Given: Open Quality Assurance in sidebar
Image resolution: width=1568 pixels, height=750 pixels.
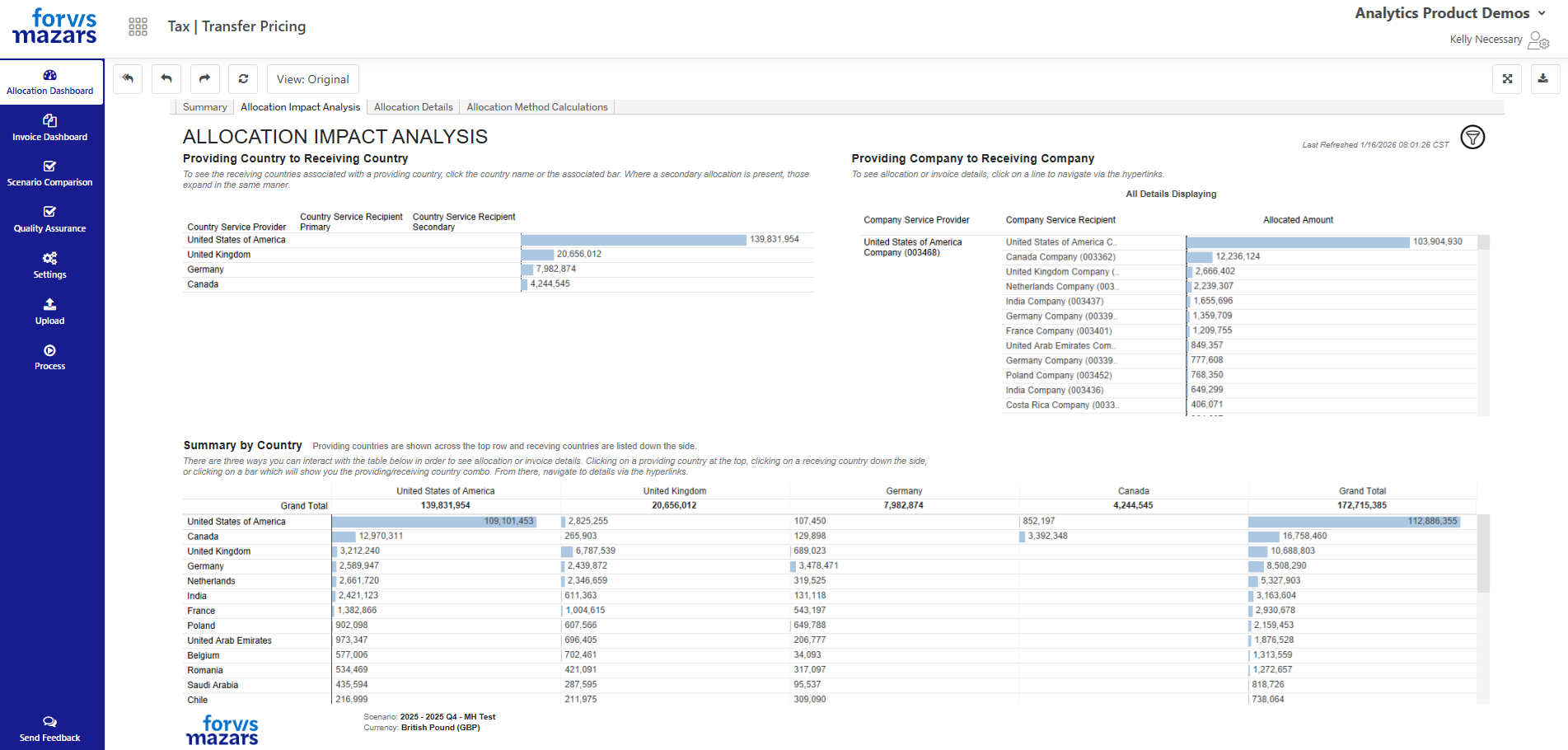Looking at the screenshot, I should point(50,219).
